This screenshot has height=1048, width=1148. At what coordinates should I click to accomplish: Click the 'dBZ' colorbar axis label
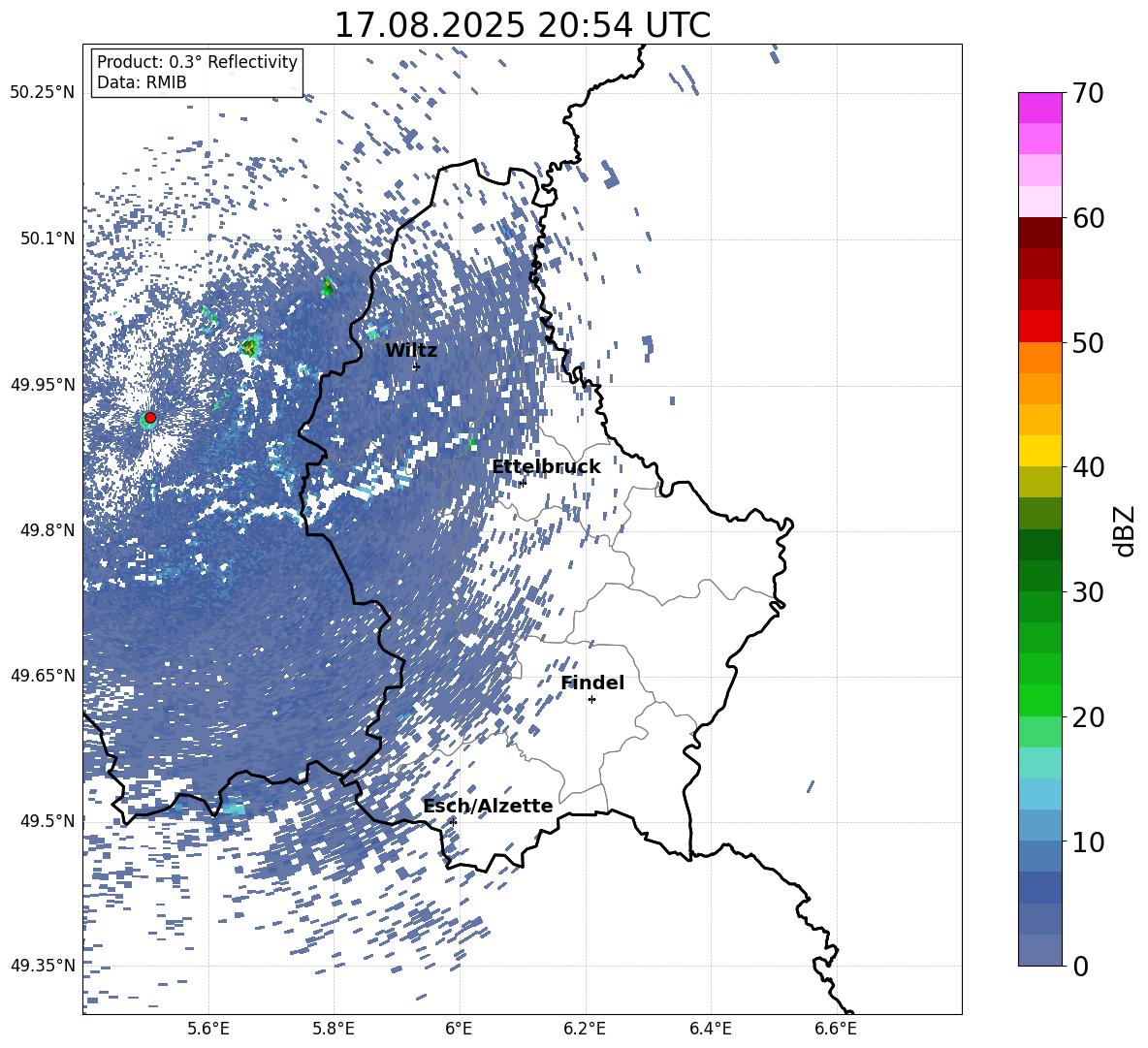(x=1124, y=530)
